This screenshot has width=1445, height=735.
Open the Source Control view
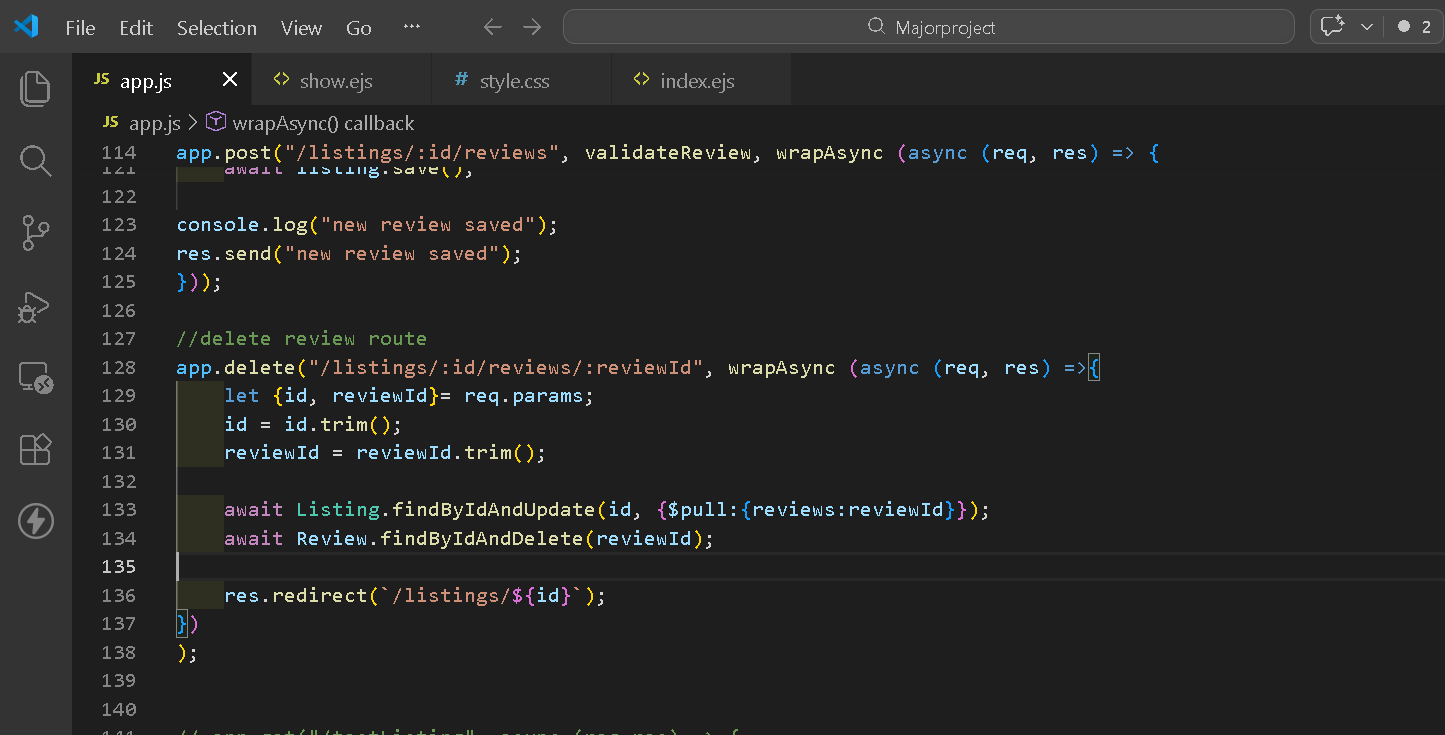click(35, 232)
